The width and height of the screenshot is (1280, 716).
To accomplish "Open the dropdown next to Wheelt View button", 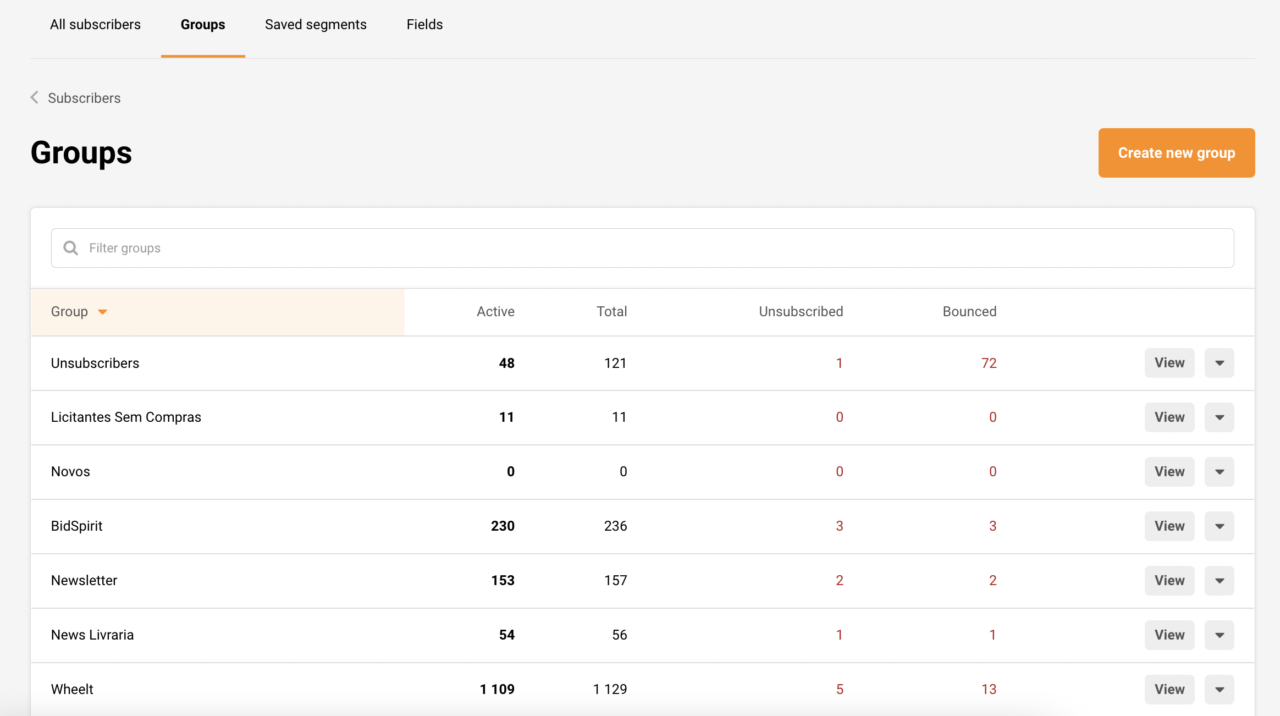I will [1219, 689].
